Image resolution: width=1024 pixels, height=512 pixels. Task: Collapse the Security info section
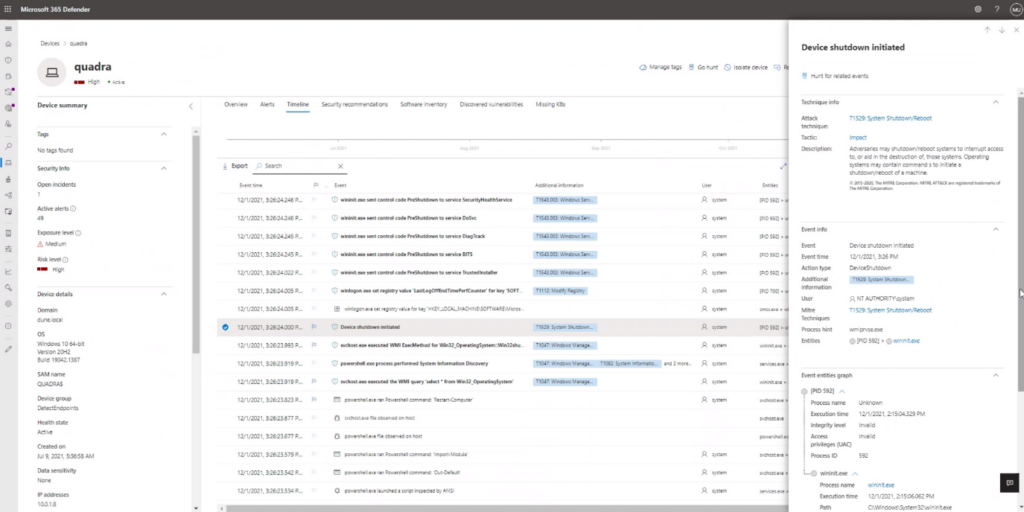coord(164,168)
